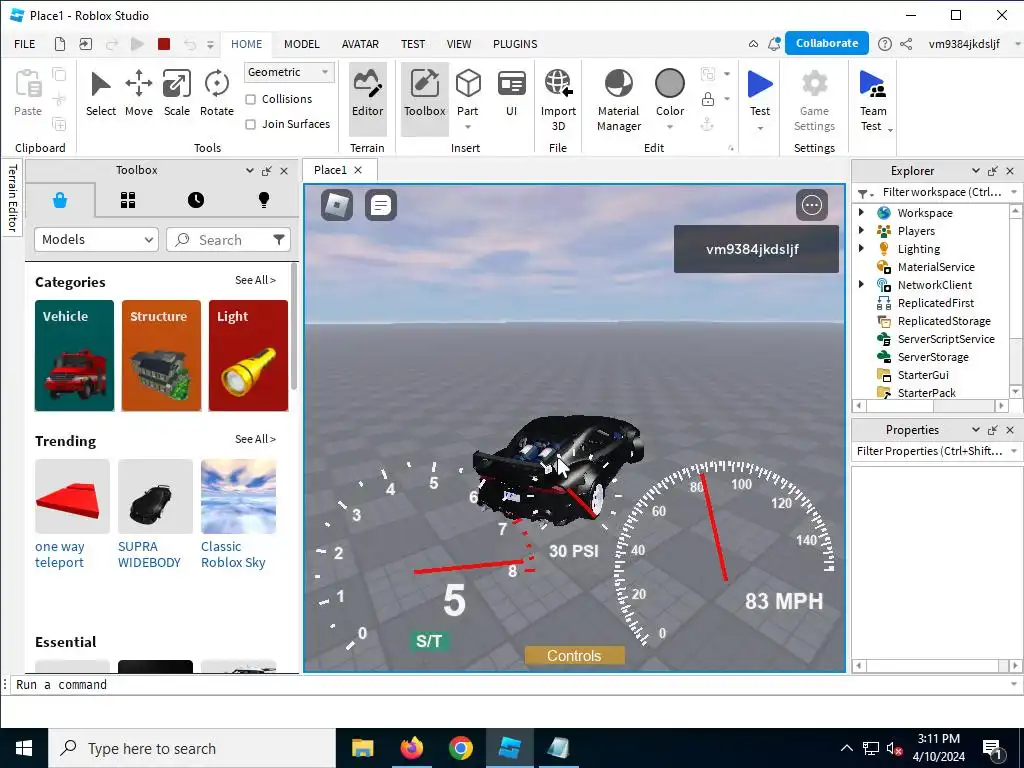Click the three-dots menu in viewport
This screenshot has width=1024, height=768.
(812, 205)
